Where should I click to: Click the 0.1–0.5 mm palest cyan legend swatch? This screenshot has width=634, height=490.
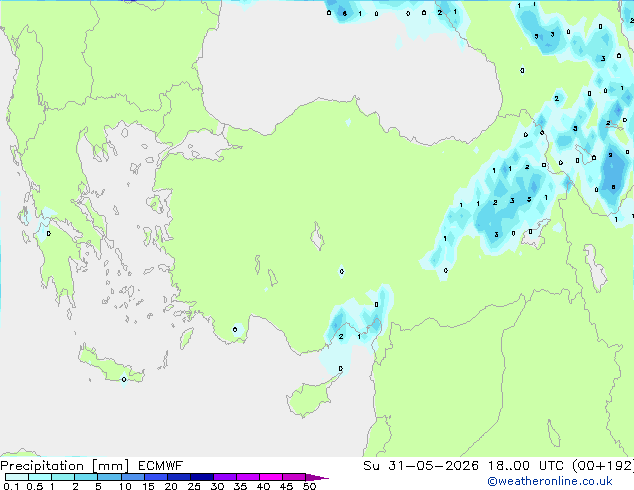pyautogui.click(x=17, y=477)
